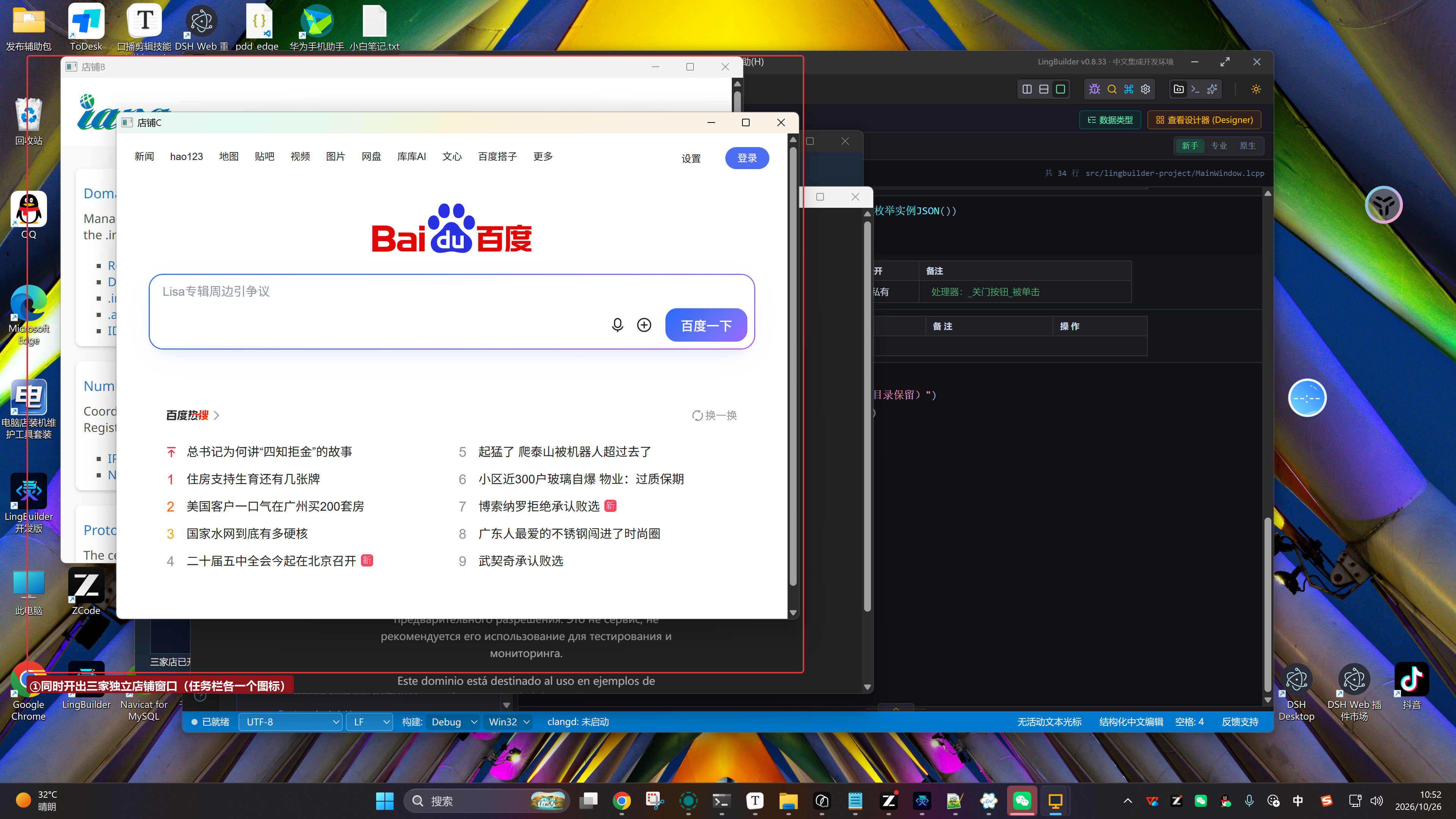Open the Win32 platform dropdown
This screenshot has width=1456, height=819.
click(508, 722)
